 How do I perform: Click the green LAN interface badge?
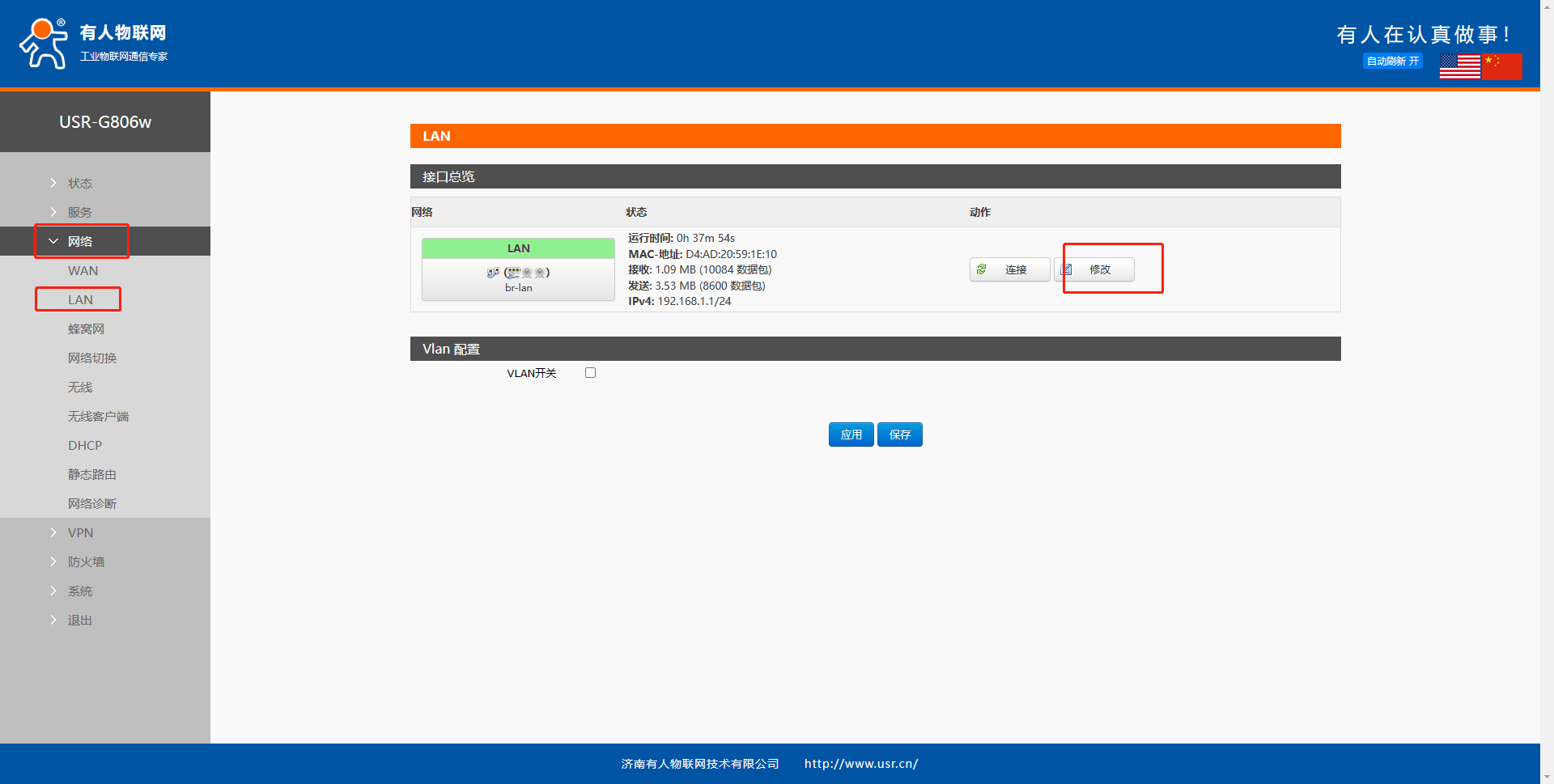coord(519,248)
